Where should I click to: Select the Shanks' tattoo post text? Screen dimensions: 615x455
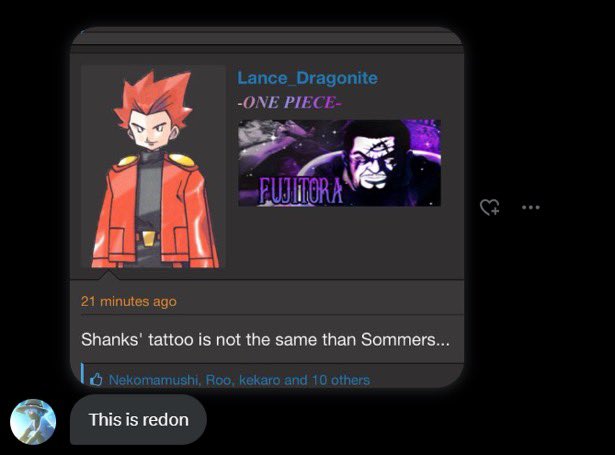pyautogui.click(x=265, y=339)
